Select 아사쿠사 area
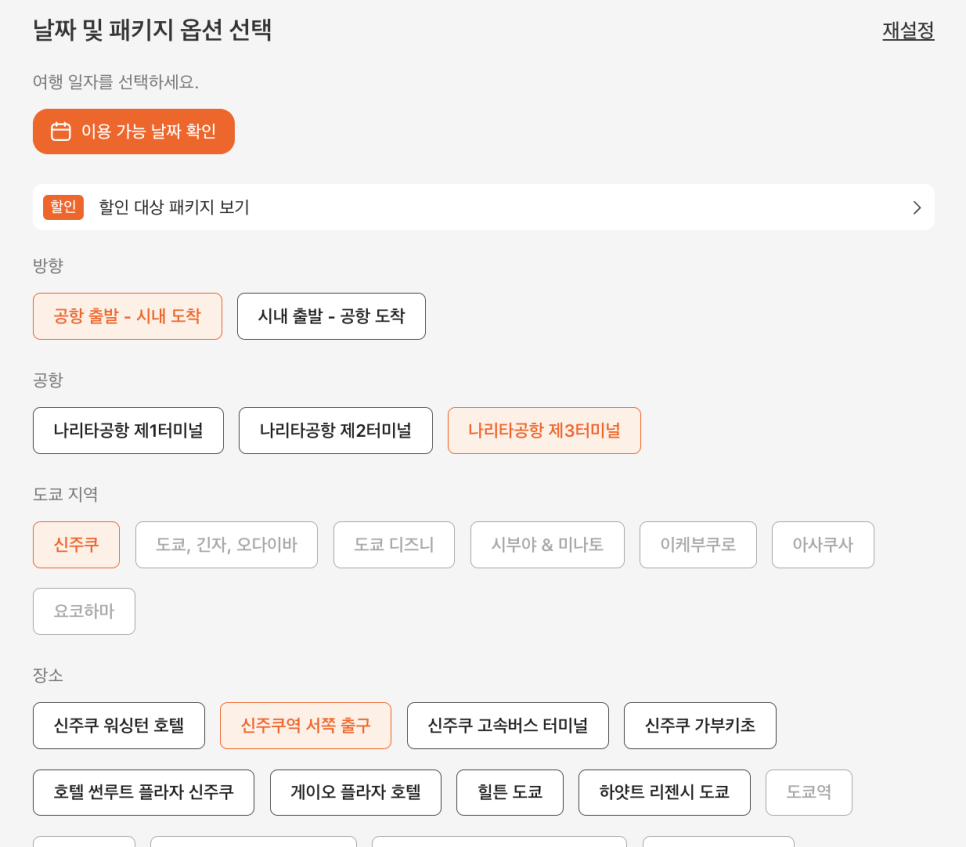 823,545
